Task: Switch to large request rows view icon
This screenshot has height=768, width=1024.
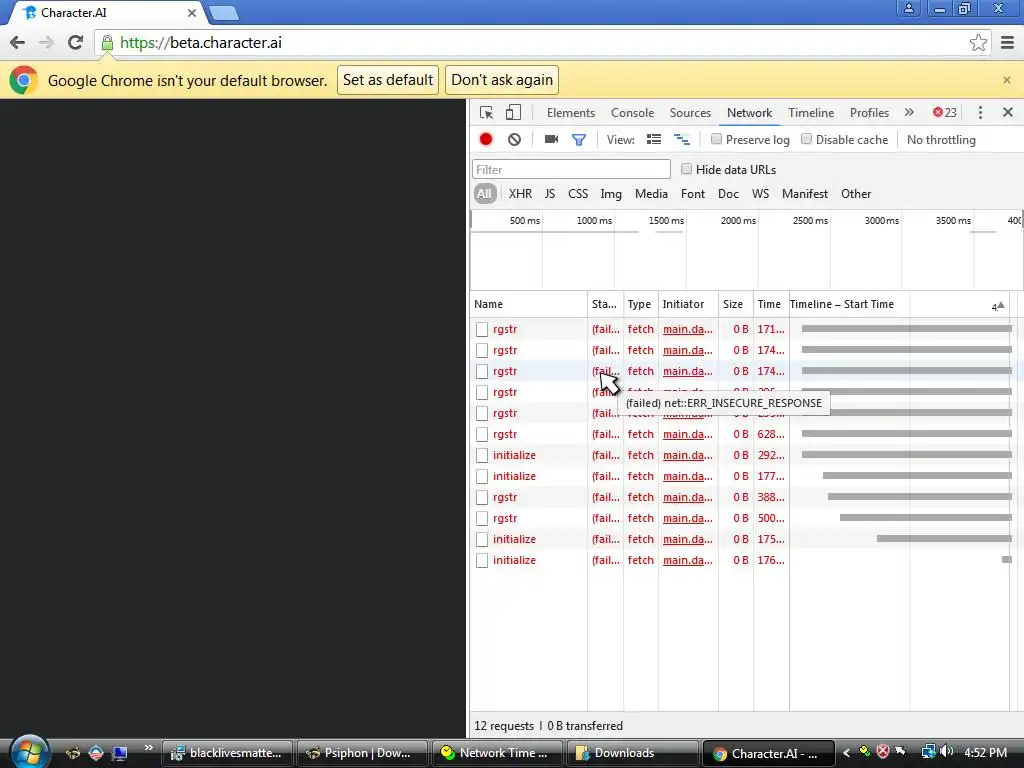Action: [654, 140]
